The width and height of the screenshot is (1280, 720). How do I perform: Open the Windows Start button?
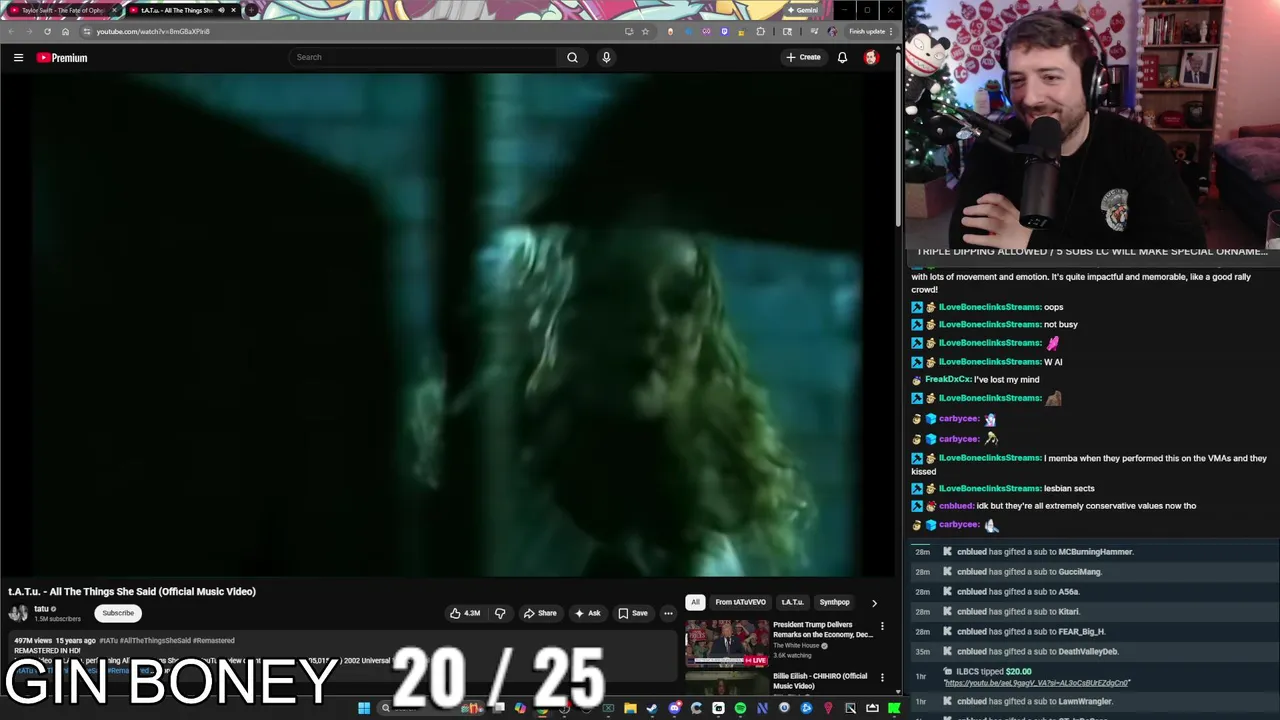364,708
